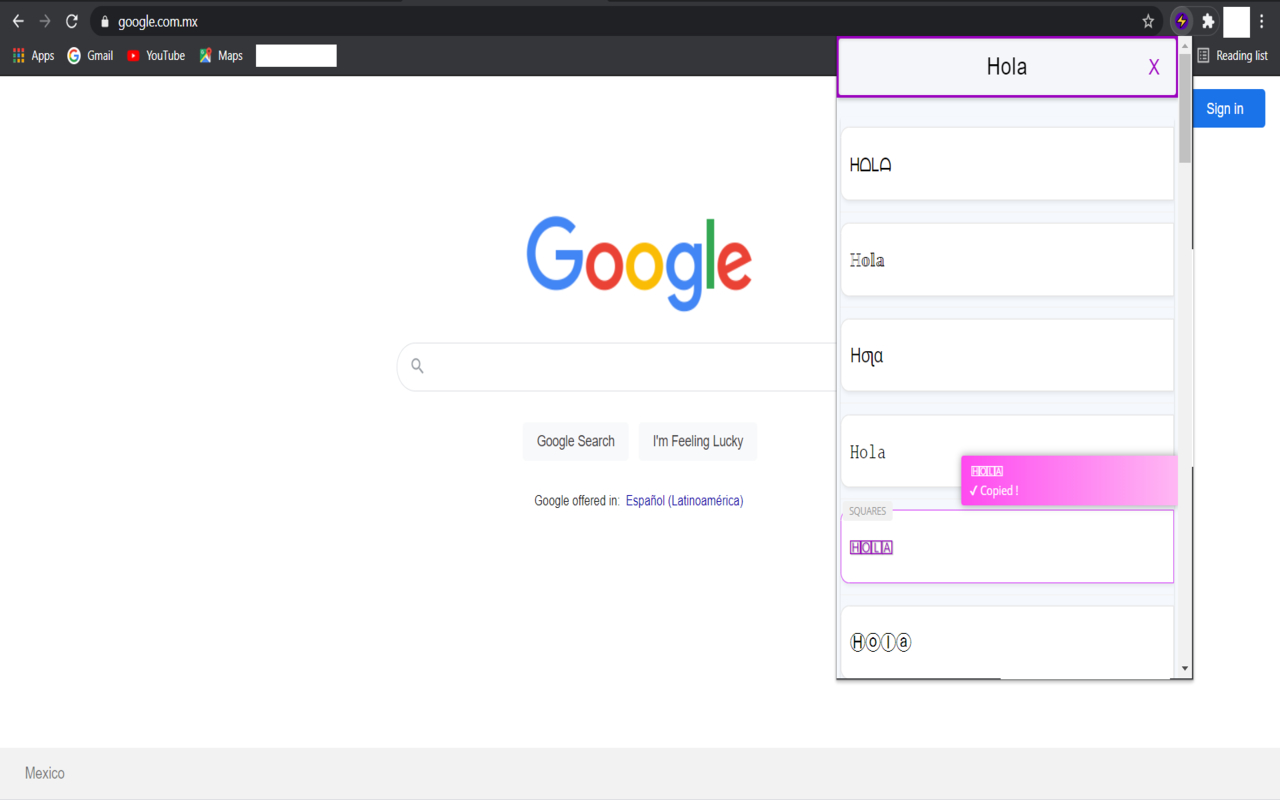Screen dimensions: 1280x800
Task: Click the profile avatar square in toolbar
Action: coord(1237,21)
